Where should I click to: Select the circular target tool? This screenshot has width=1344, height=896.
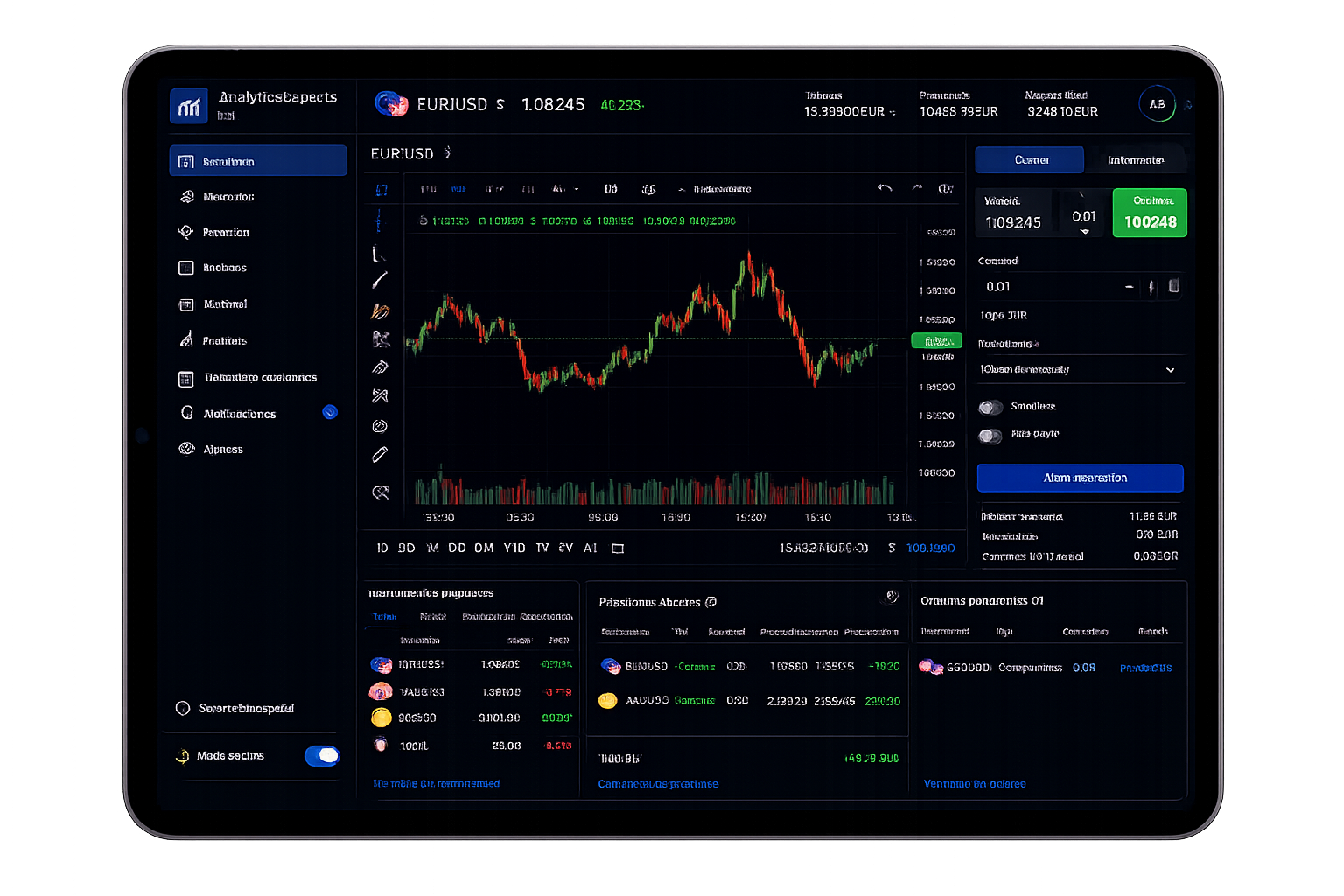380,426
